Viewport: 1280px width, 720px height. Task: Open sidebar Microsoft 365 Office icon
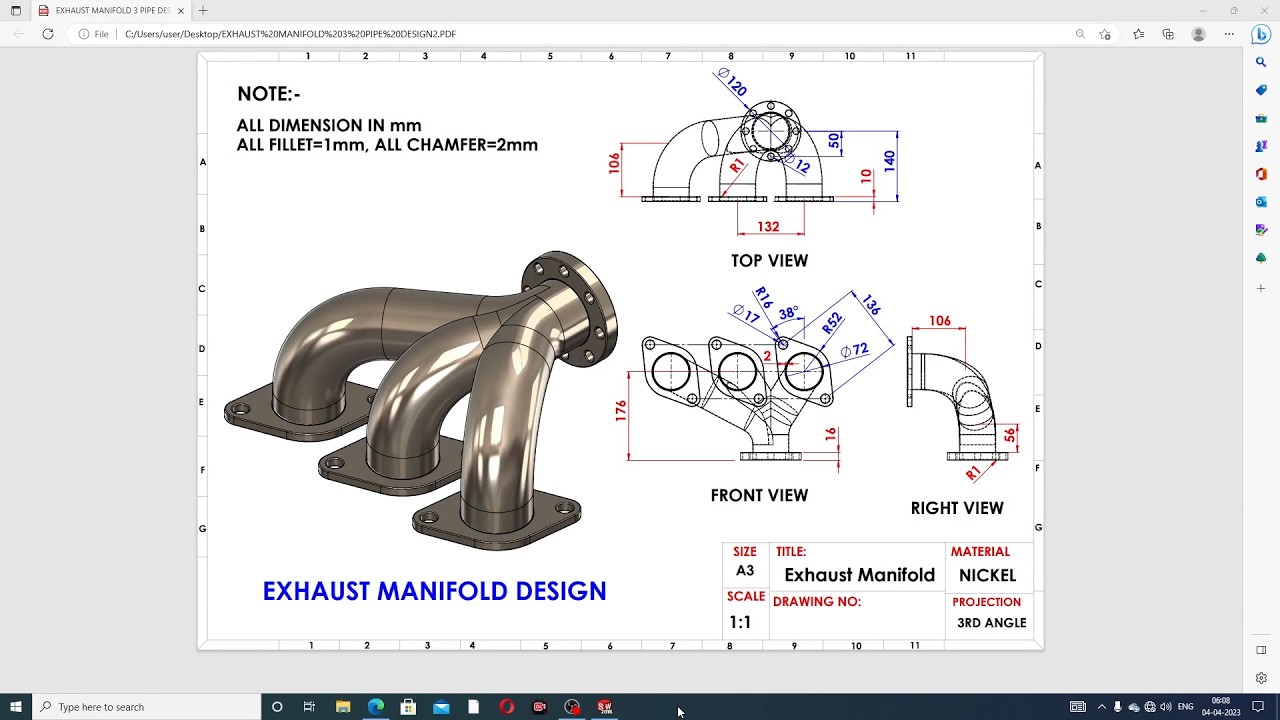coord(1261,174)
